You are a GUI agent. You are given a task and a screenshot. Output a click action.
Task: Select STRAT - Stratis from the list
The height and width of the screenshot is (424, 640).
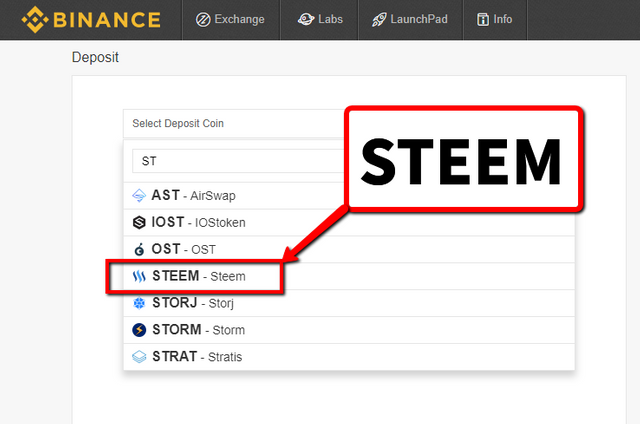(x=349, y=357)
